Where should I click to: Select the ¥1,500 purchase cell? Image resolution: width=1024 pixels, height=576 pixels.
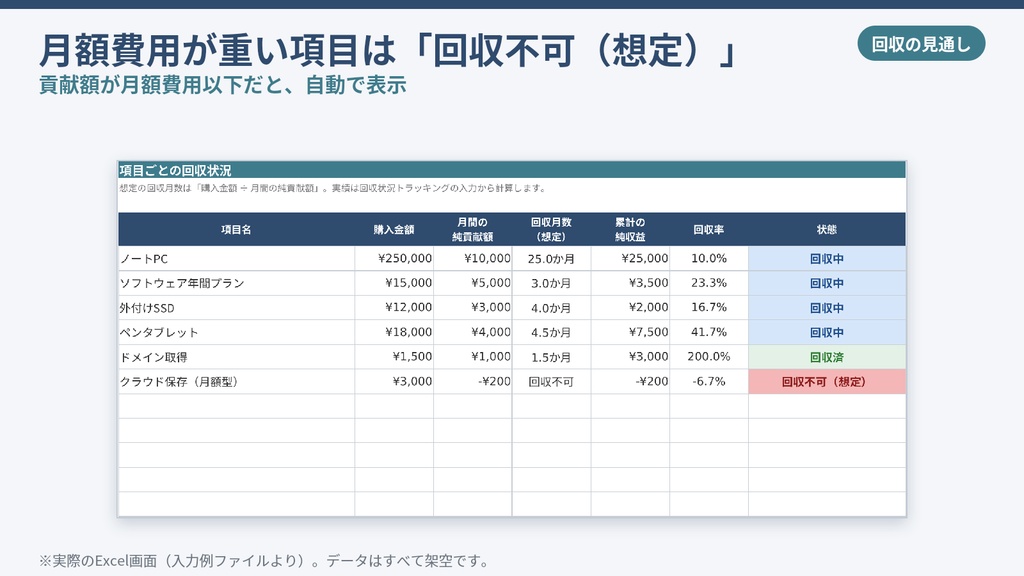[x=394, y=357]
